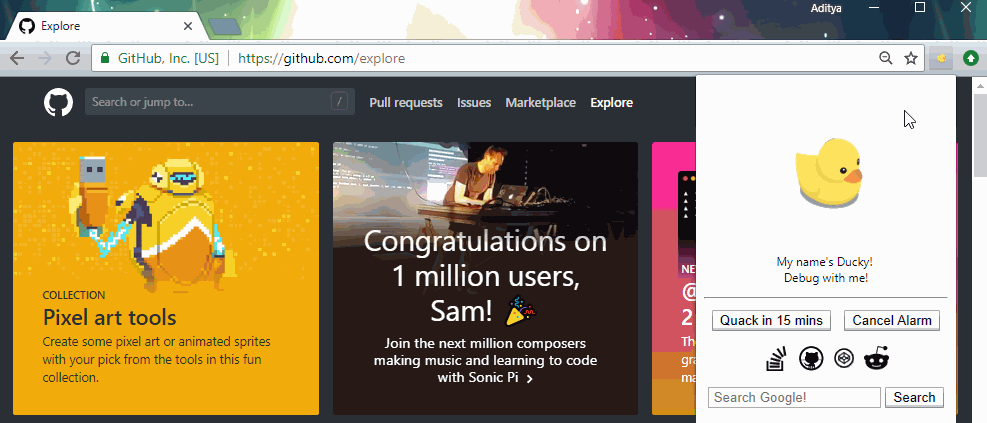Image resolution: width=987 pixels, height=423 pixels.
Task: Open Pull requests in GitHub nav
Action: click(x=406, y=103)
